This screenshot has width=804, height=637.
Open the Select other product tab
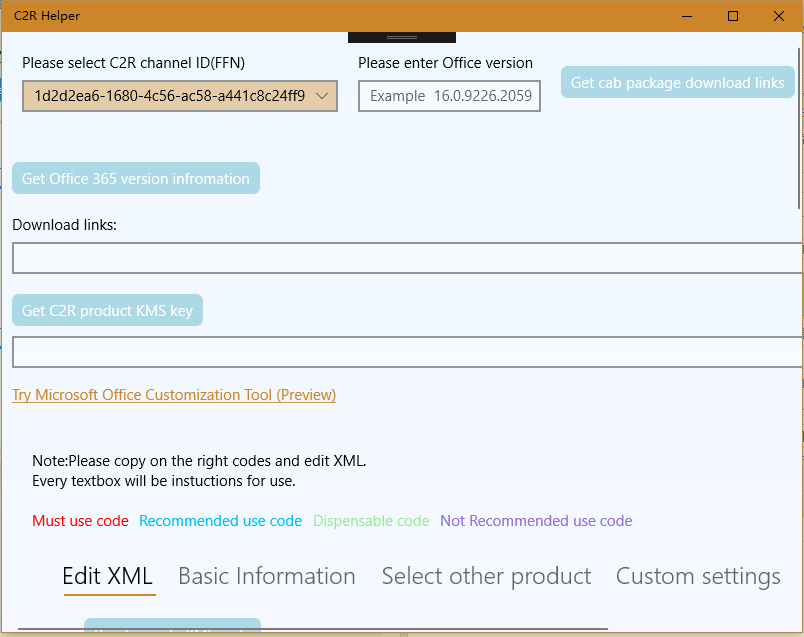(x=486, y=576)
